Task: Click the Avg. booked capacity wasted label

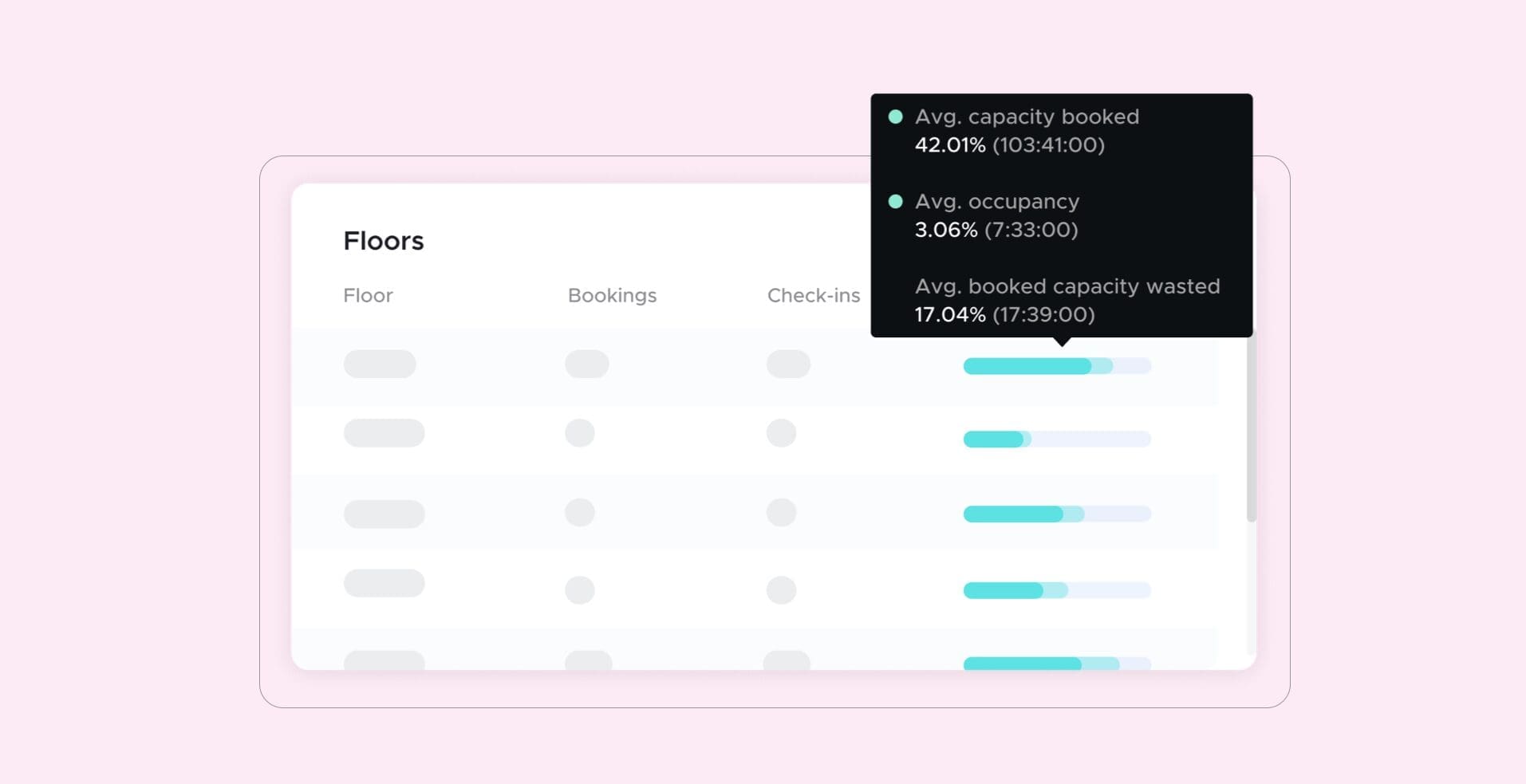Action: pos(1067,286)
